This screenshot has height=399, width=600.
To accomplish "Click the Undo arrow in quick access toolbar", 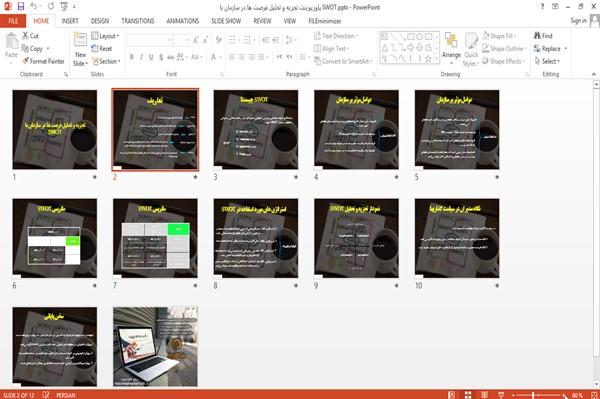I will (x=34, y=7).
